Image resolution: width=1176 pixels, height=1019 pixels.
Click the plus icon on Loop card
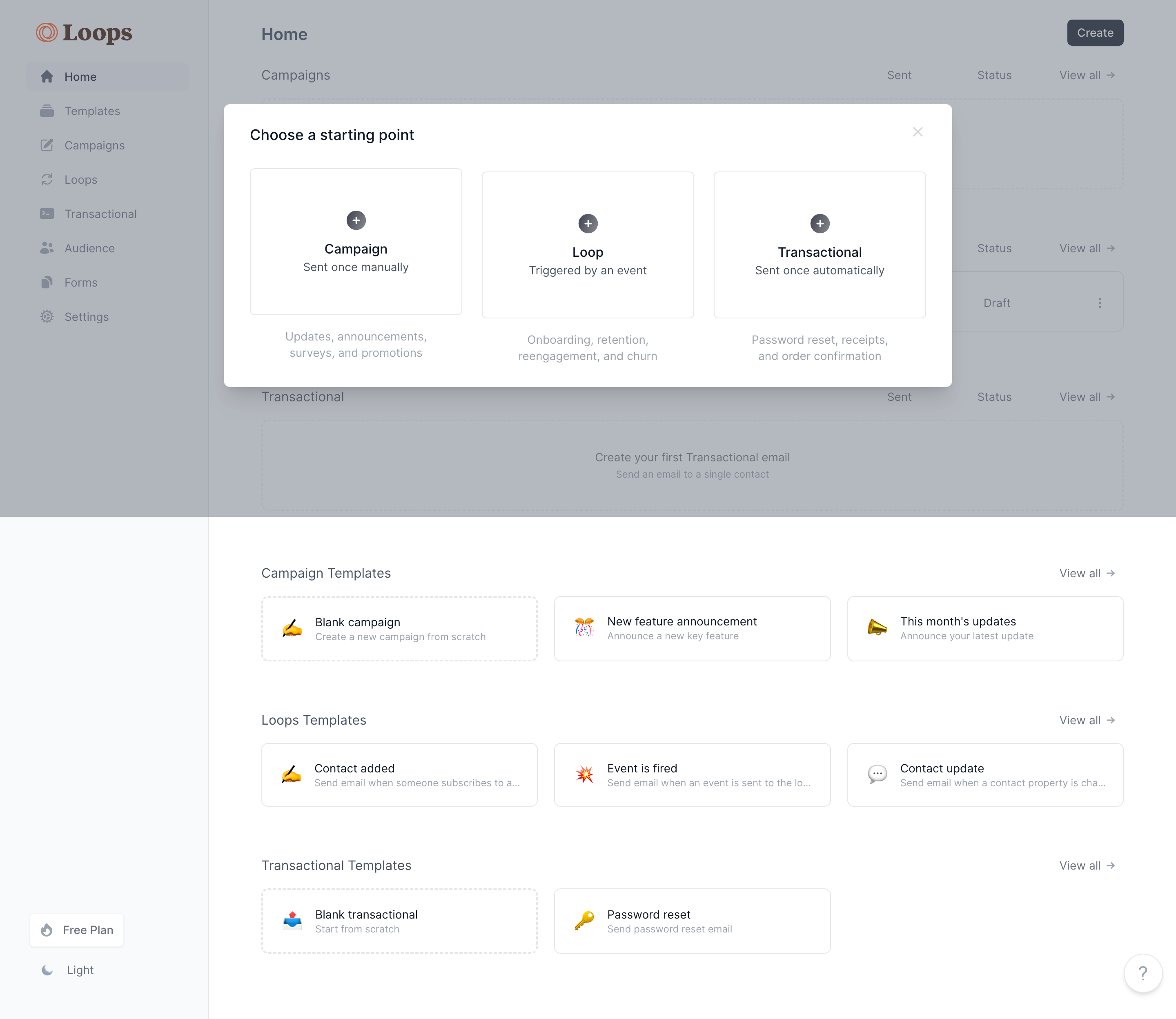[x=588, y=223]
